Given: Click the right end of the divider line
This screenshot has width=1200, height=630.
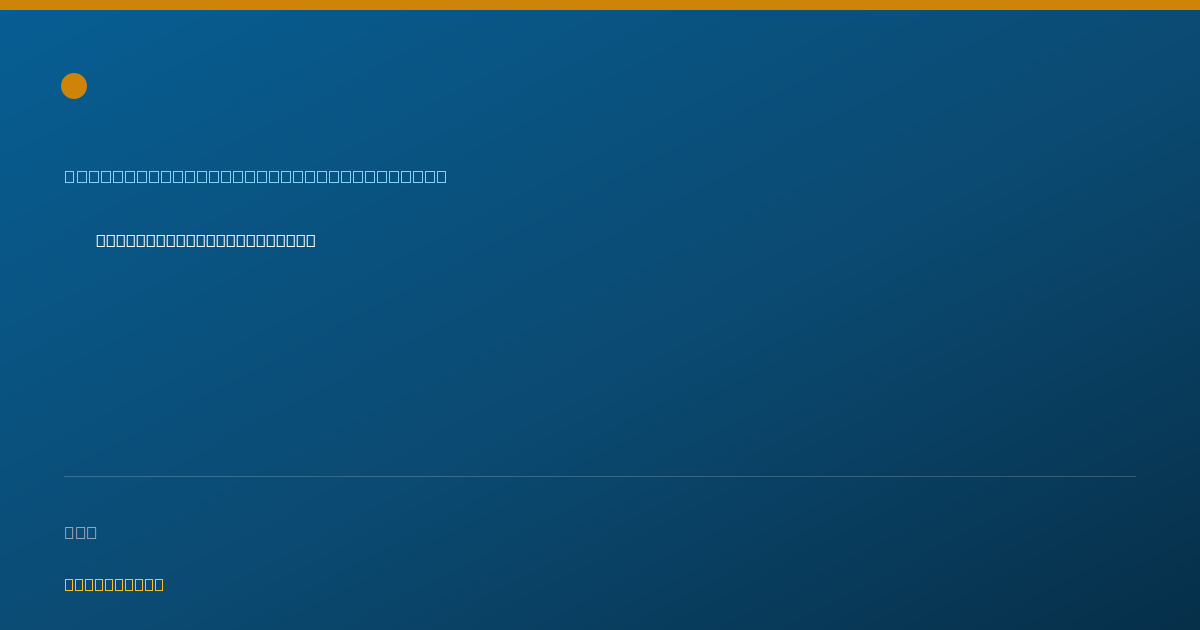Looking at the screenshot, I should [x=1134, y=476].
